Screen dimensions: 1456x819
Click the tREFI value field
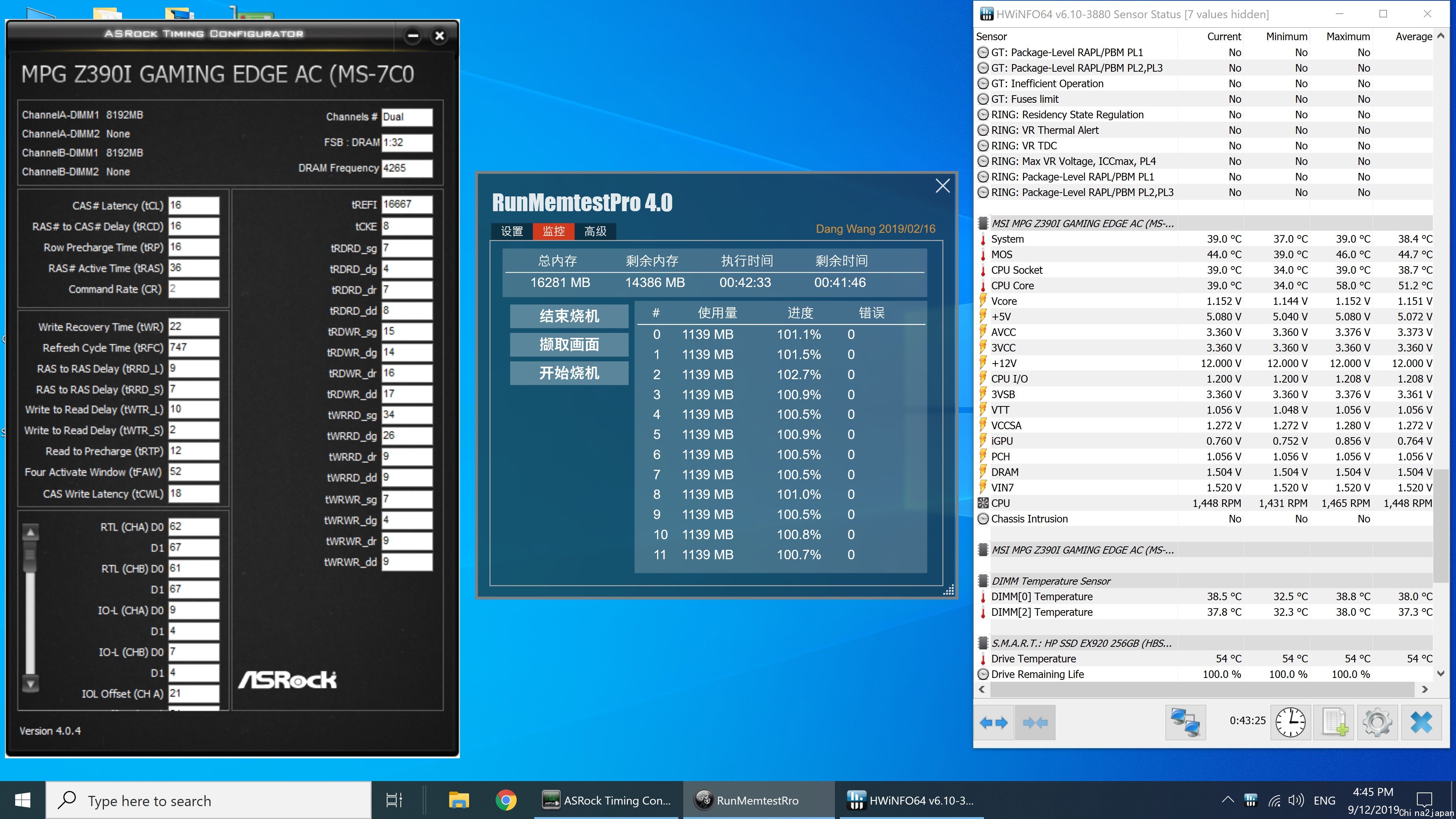coord(407,204)
